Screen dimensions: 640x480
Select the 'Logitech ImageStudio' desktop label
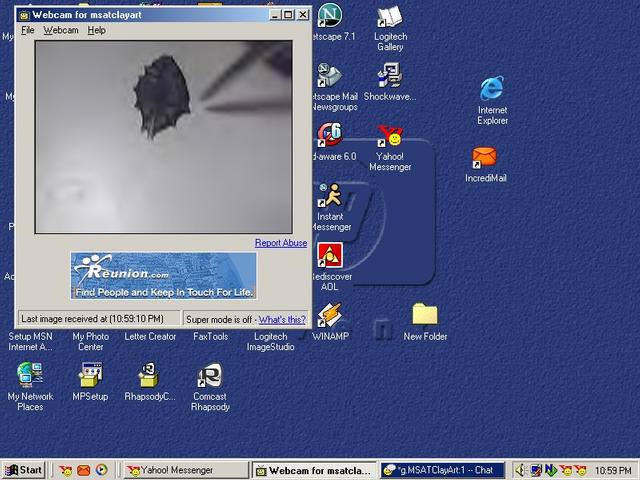tap(270, 342)
